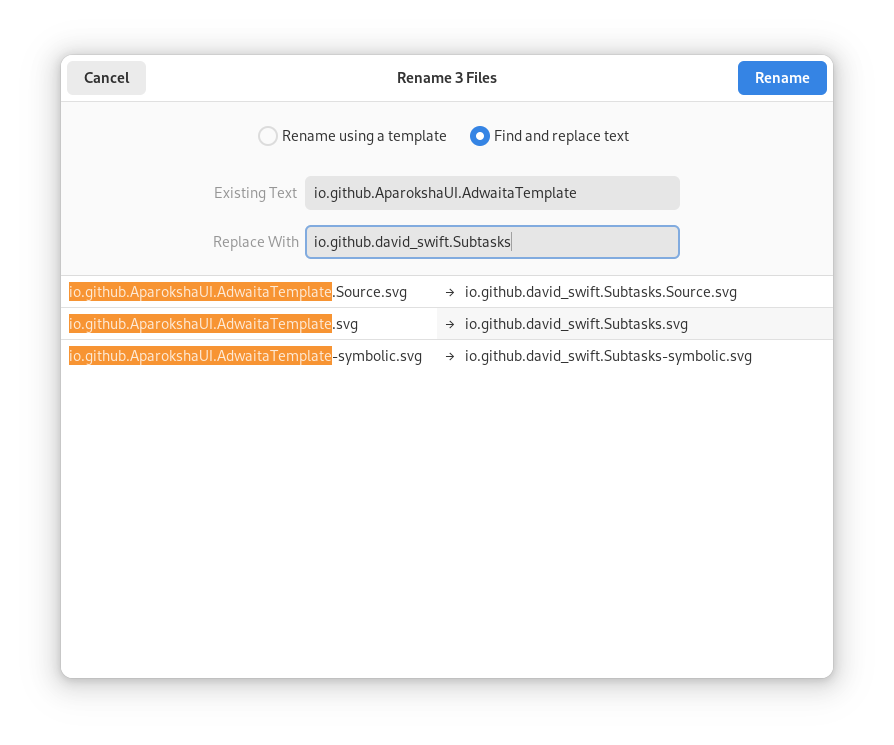Click the arrow icon in the Subtasks.svg row
Screen dimensions: 894x745
(450, 324)
